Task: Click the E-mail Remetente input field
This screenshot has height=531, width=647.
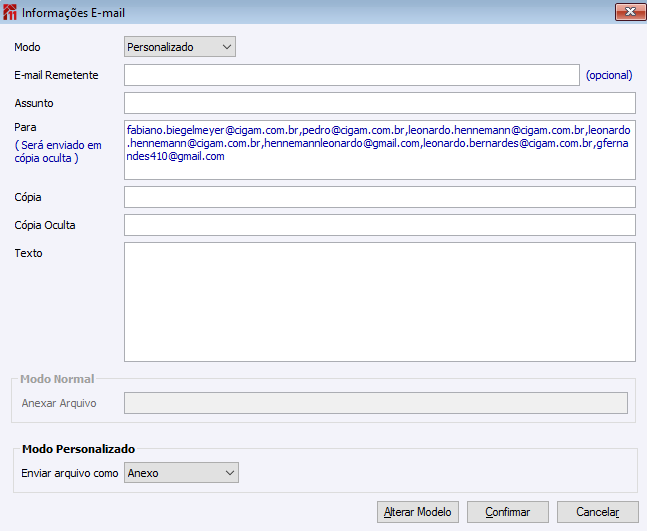Action: tap(352, 75)
